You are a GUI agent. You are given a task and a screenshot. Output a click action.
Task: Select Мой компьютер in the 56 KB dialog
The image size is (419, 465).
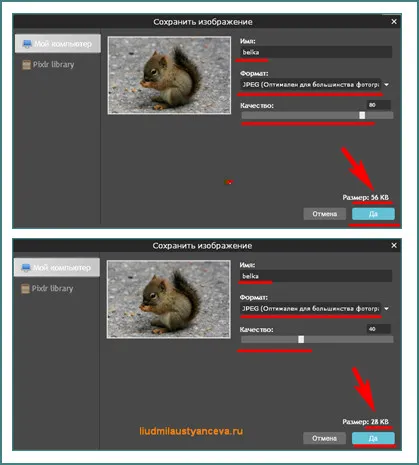coord(57,44)
